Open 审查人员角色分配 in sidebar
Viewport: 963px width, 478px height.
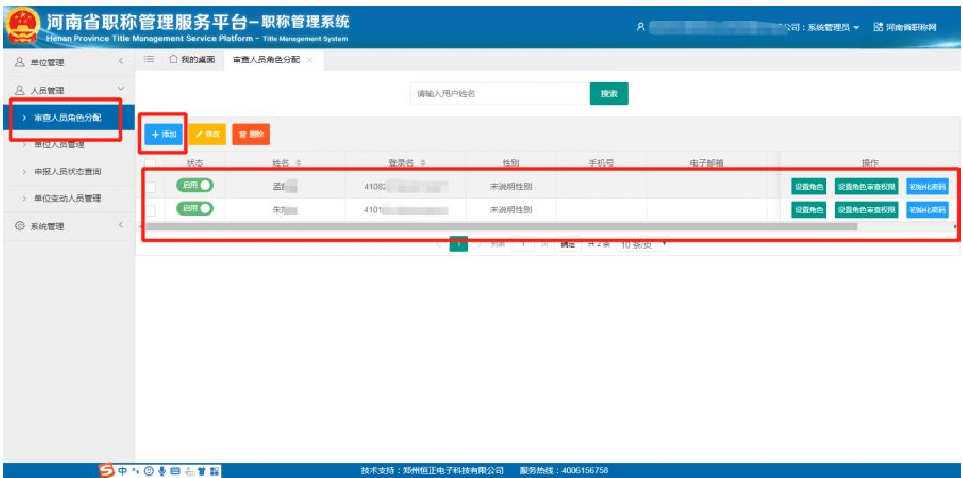tap(68, 117)
